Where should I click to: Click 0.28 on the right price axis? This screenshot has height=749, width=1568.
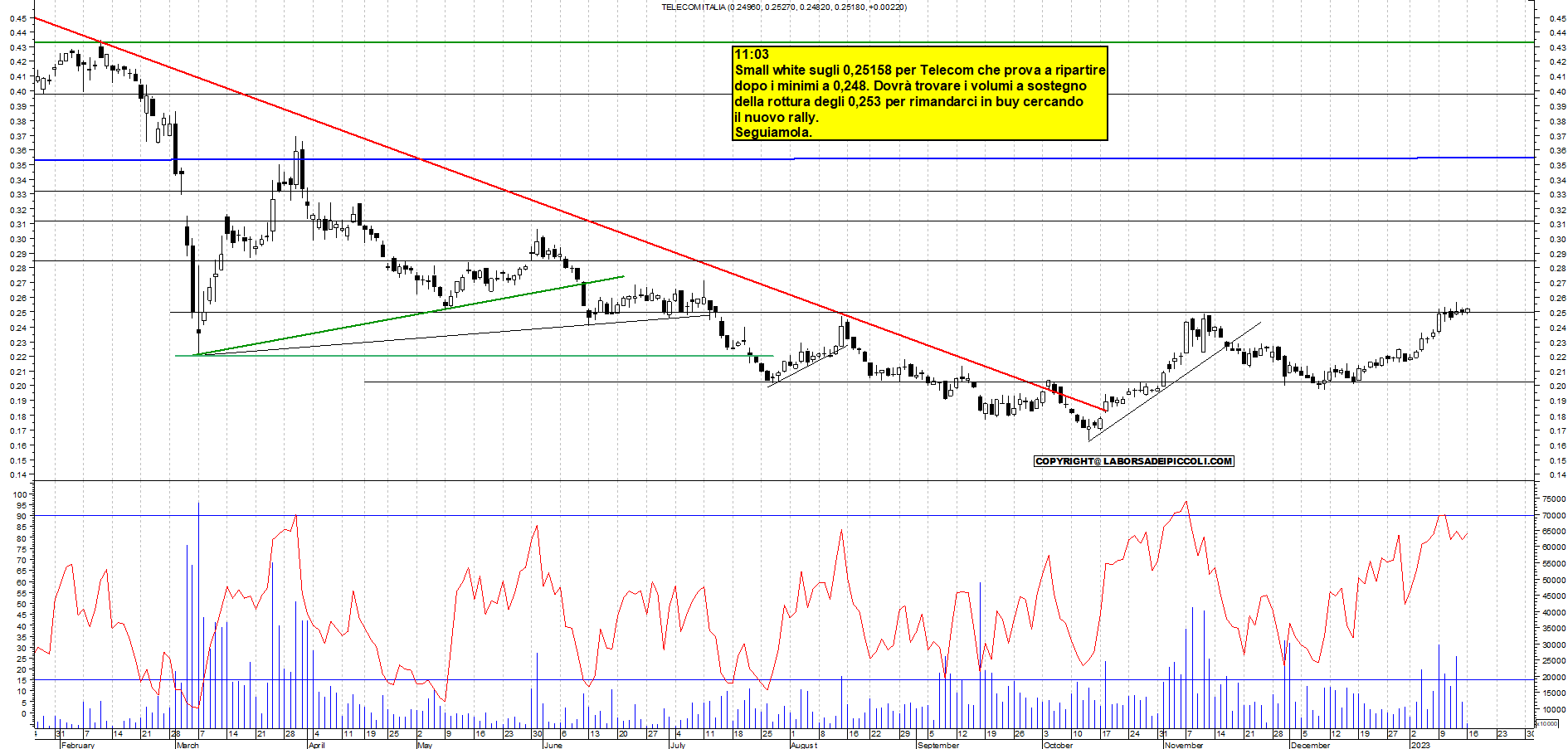coord(1557,269)
